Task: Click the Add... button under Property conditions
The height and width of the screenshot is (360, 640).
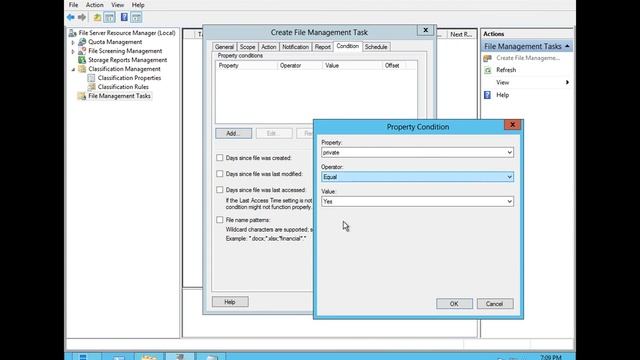Action: click(233, 133)
